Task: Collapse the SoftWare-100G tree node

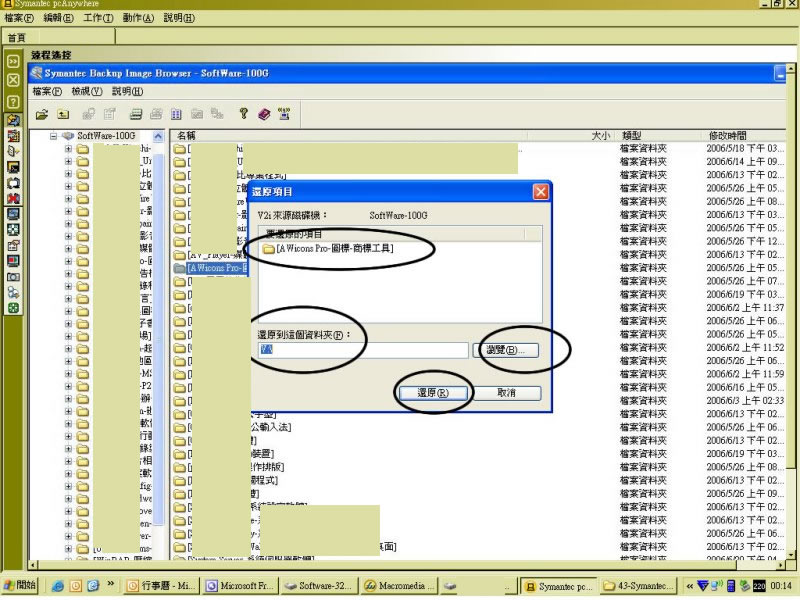Action: coord(53,136)
